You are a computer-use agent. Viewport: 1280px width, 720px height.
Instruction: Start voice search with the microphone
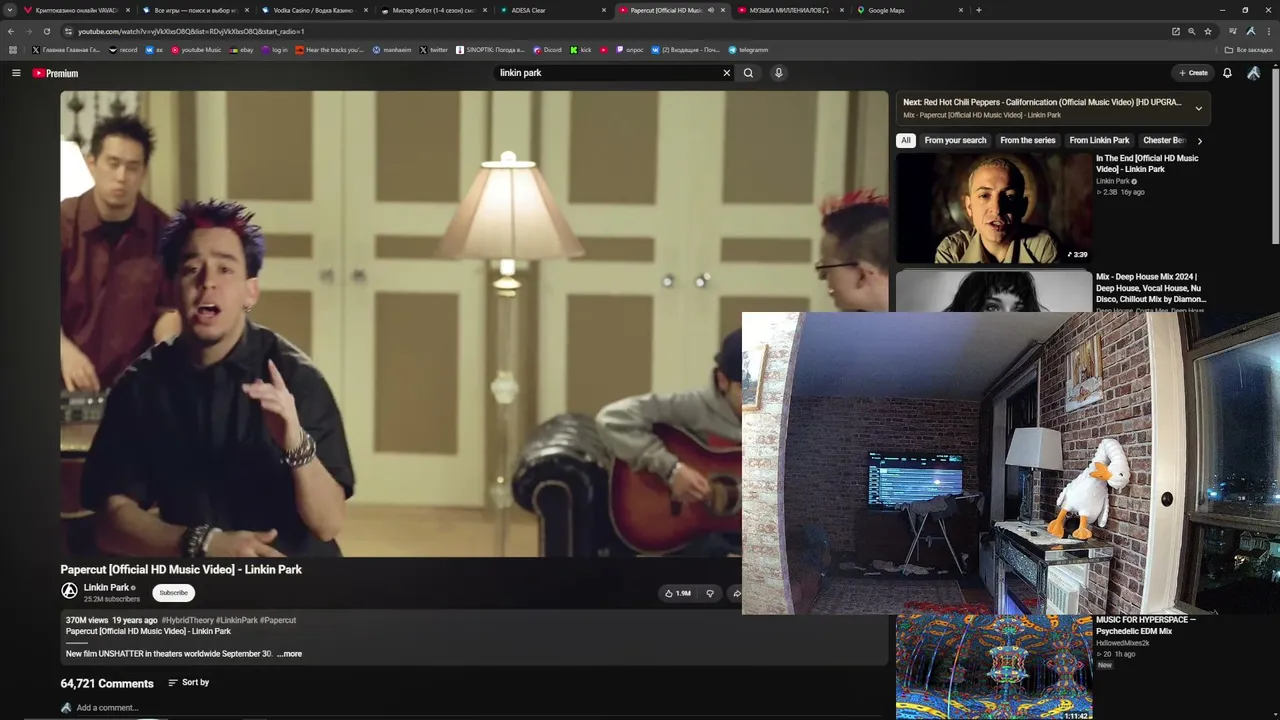[x=778, y=73]
